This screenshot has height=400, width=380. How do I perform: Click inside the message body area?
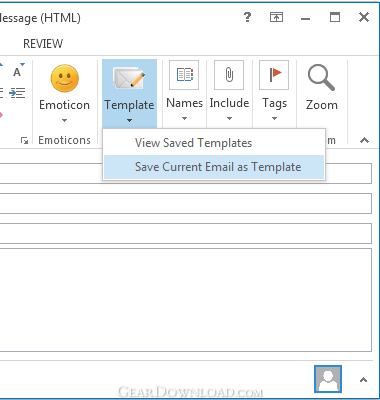185,300
